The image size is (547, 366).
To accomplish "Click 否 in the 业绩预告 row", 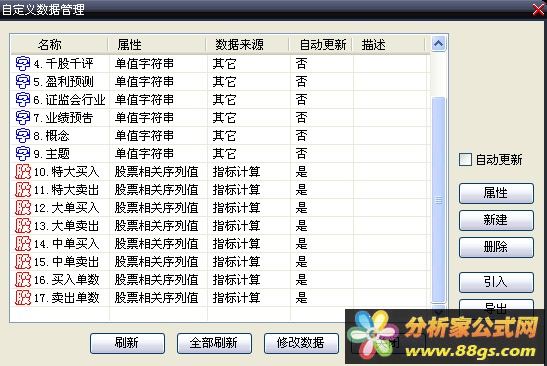I will pos(301,118).
